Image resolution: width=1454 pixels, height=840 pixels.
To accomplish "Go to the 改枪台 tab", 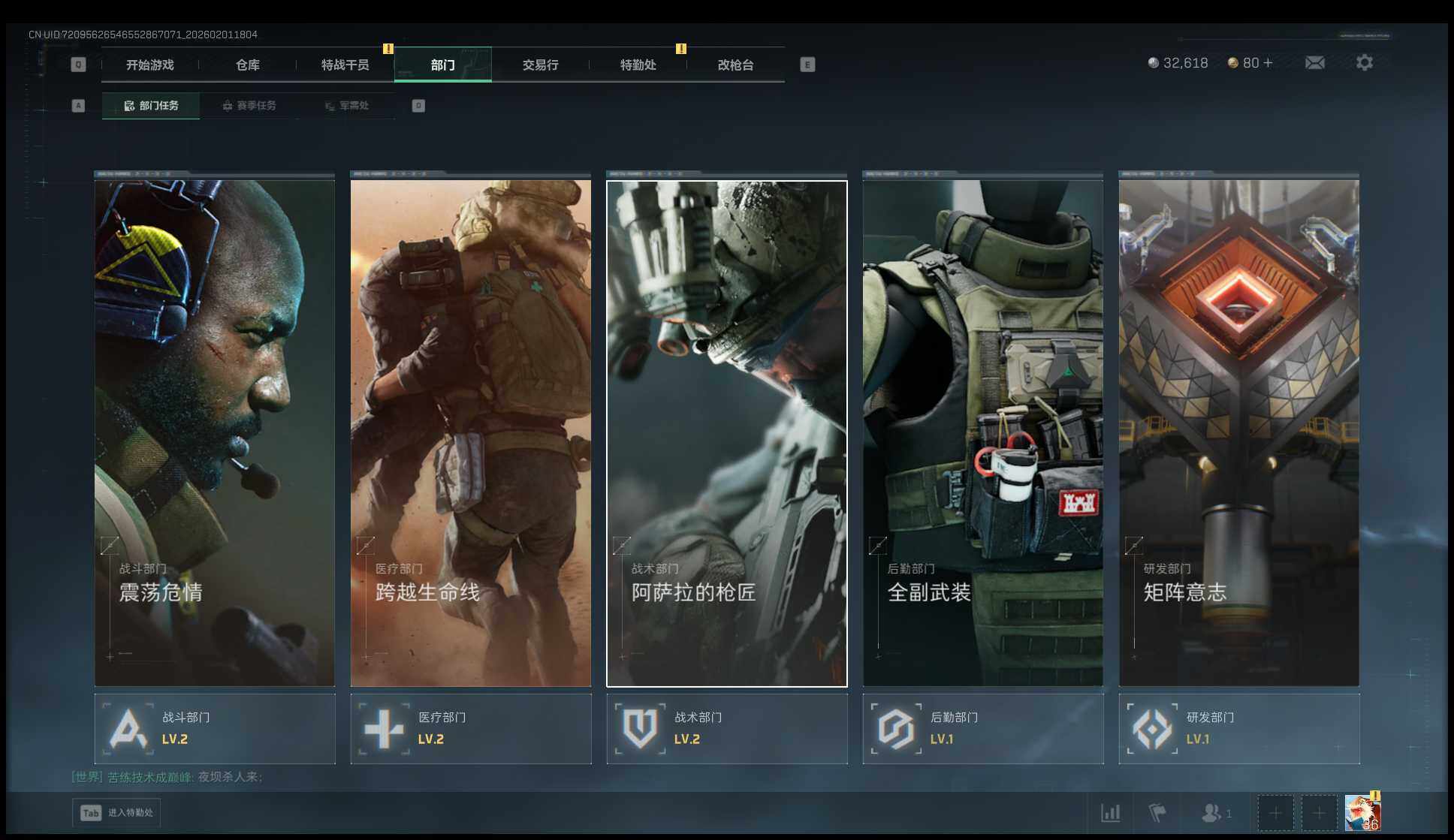I will coord(735,65).
